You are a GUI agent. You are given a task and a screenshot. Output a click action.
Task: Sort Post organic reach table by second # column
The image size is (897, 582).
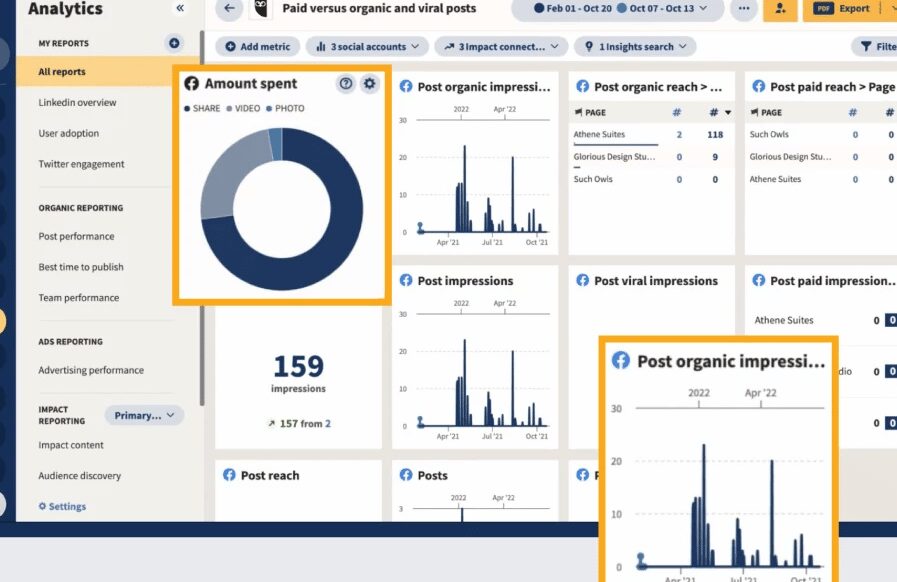coord(719,112)
